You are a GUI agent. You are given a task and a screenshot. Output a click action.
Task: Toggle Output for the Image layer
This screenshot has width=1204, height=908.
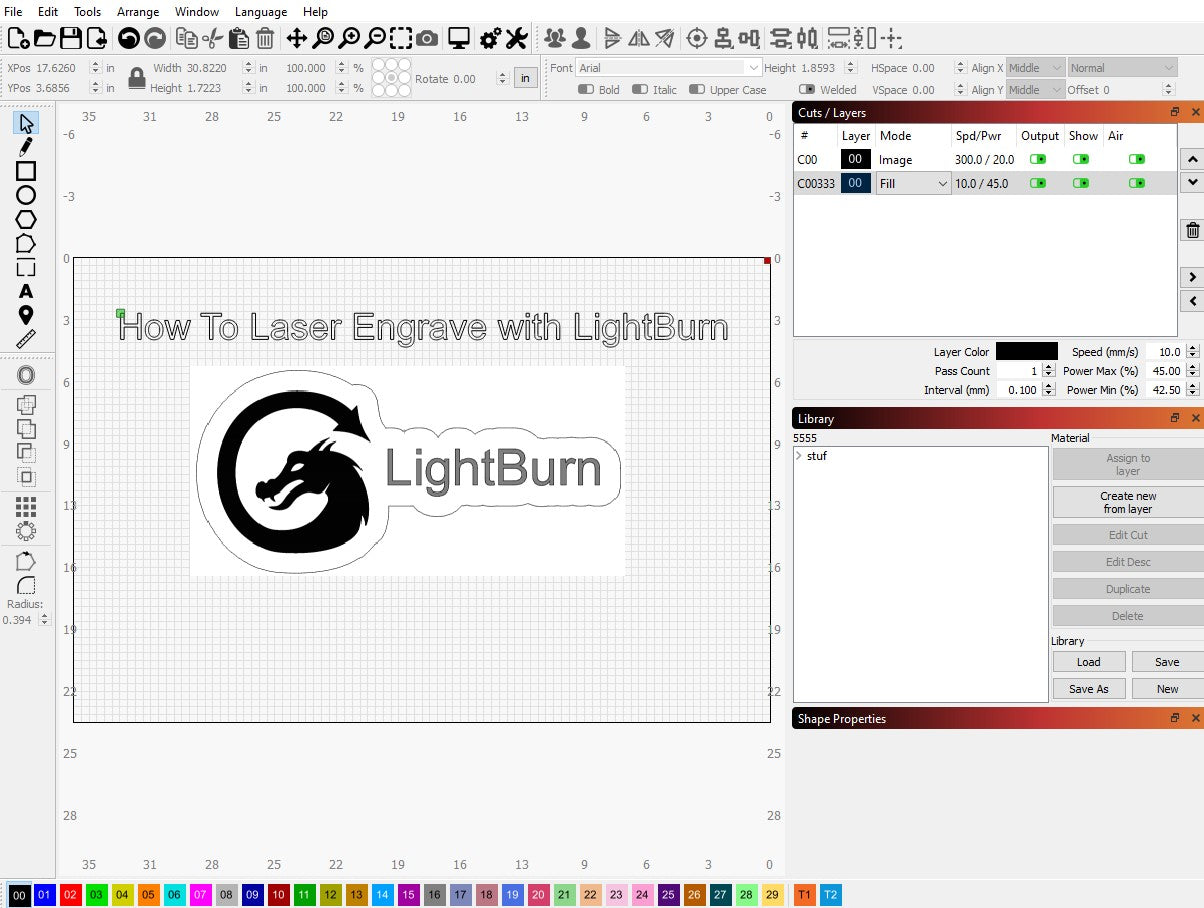tap(1040, 159)
